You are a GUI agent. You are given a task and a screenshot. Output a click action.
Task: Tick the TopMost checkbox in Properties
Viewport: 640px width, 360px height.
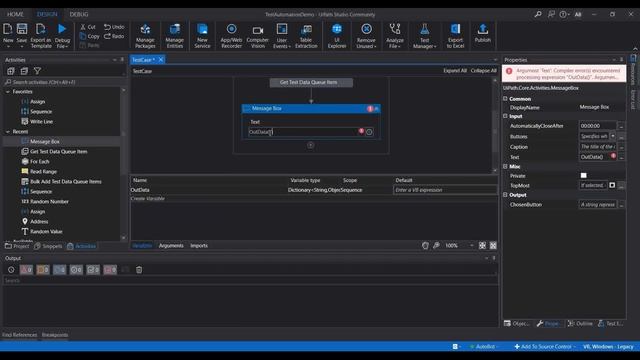[612, 185]
